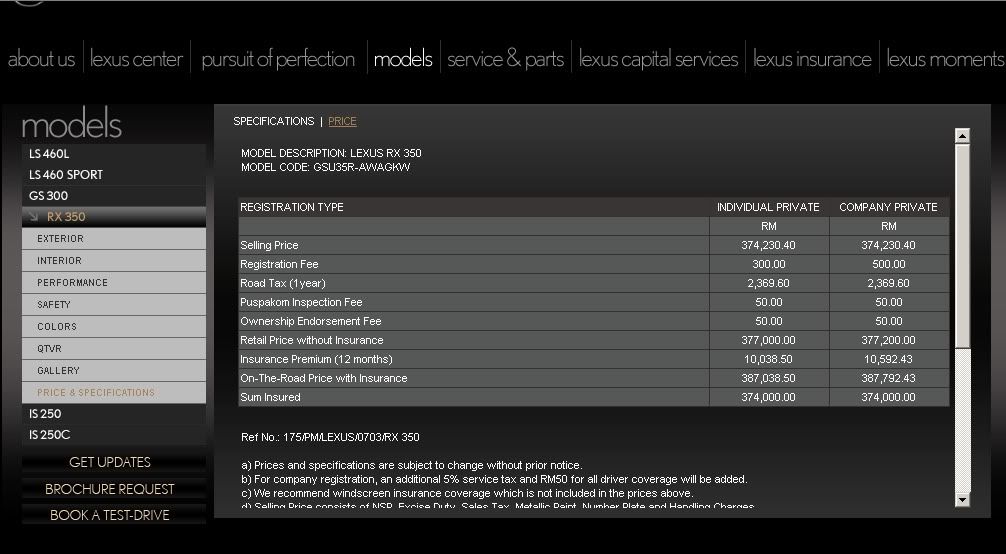
Task: Go to 'lexus center' menu item
Action: tap(137, 59)
